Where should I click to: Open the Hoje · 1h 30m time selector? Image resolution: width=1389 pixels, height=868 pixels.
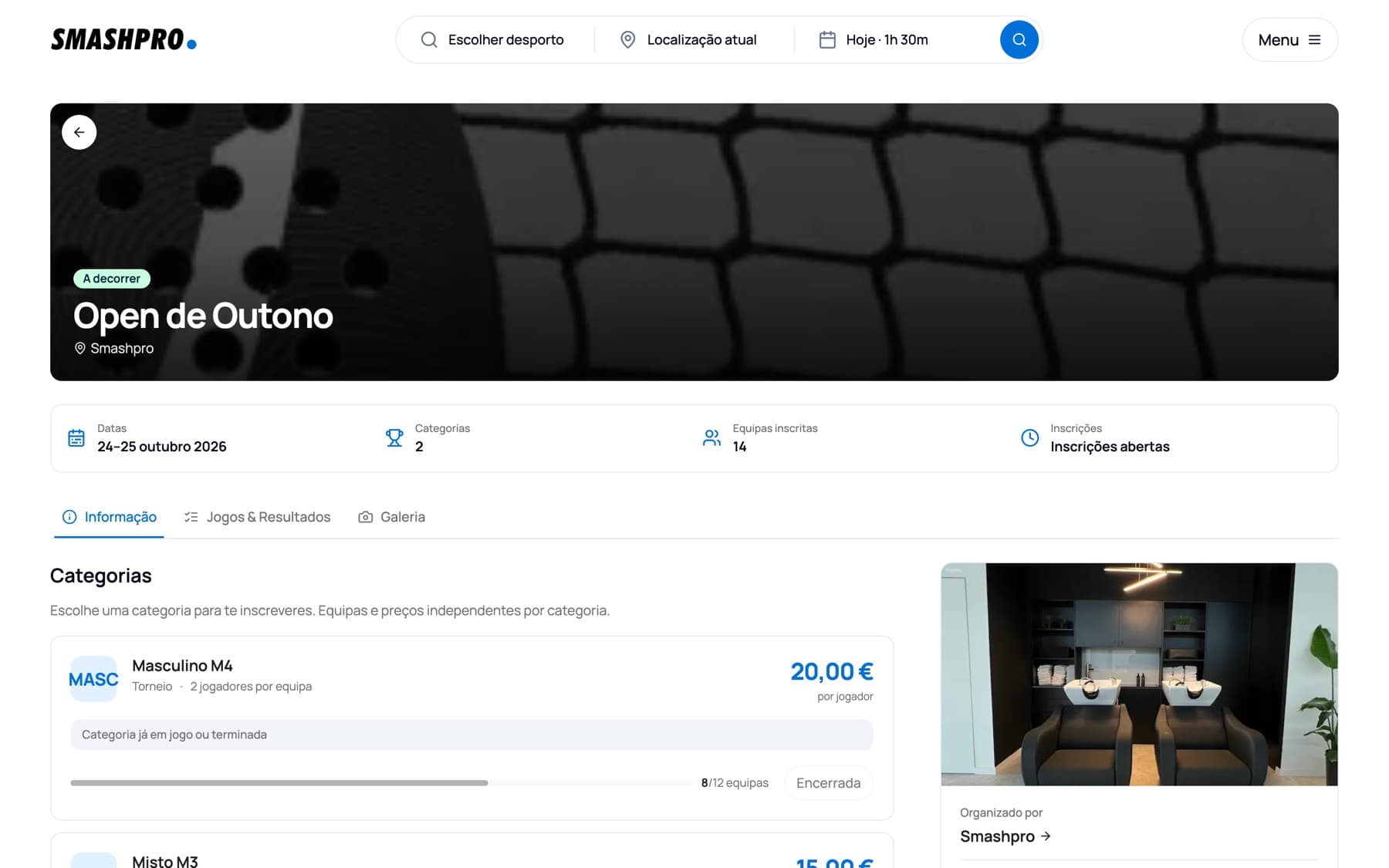click(895, 39)
